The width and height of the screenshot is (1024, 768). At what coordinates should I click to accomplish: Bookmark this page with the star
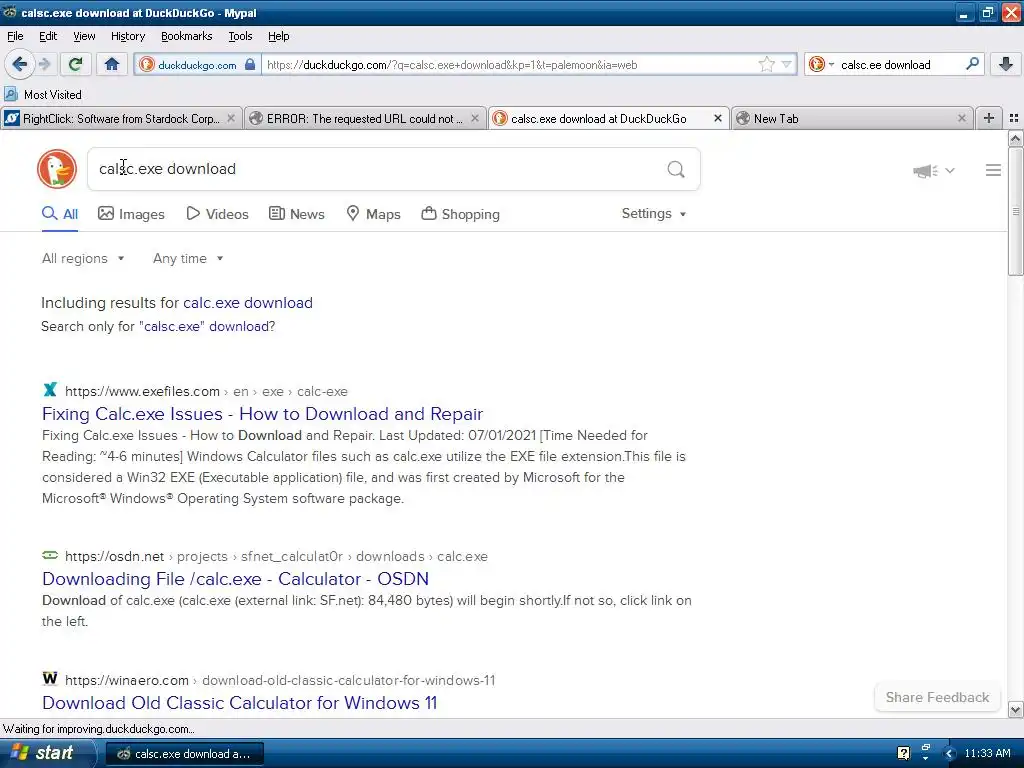766,64
